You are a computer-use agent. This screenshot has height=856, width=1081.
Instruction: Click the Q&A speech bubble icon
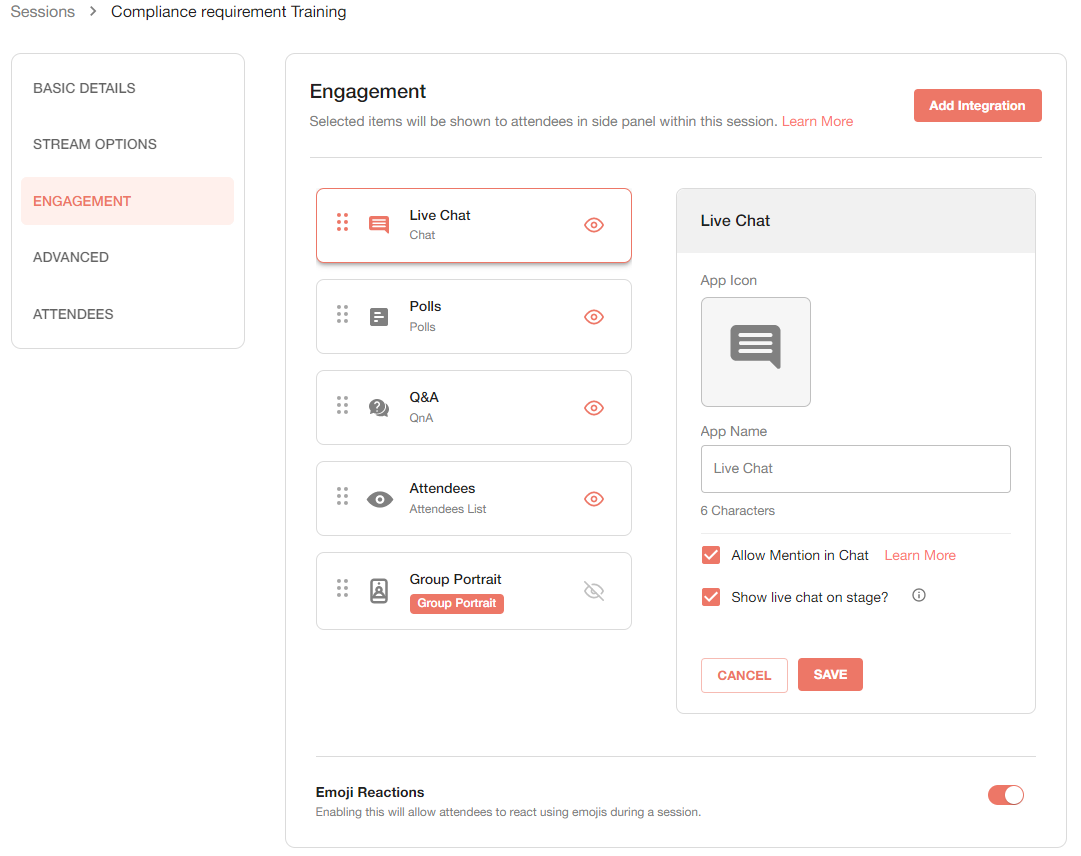378,407
